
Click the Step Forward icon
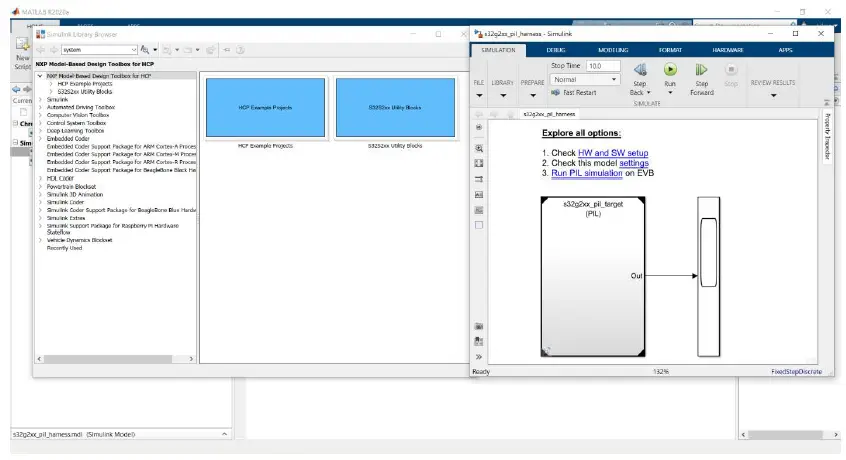[701, 70]
